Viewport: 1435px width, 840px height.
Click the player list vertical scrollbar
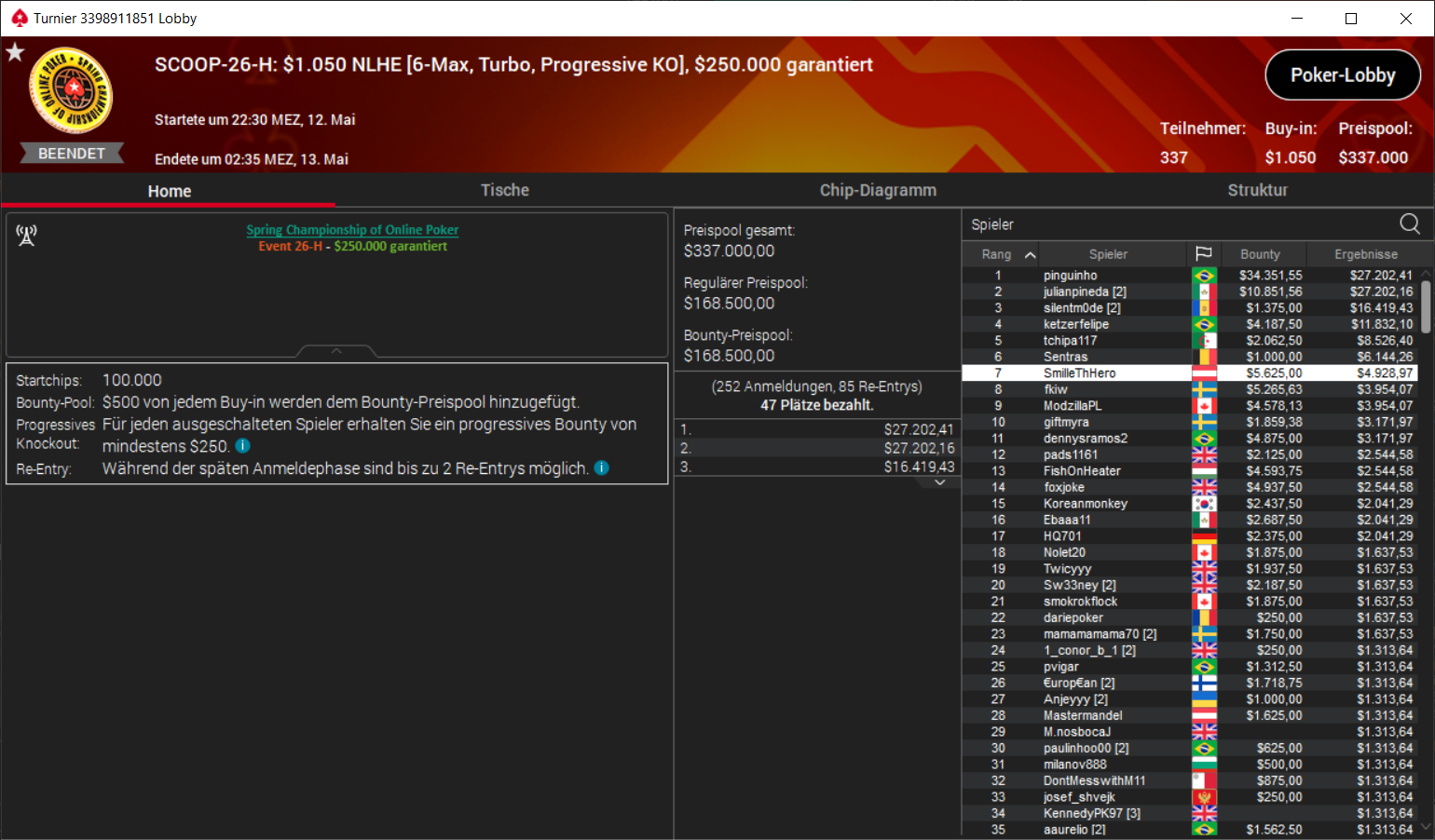[1426, 307]
